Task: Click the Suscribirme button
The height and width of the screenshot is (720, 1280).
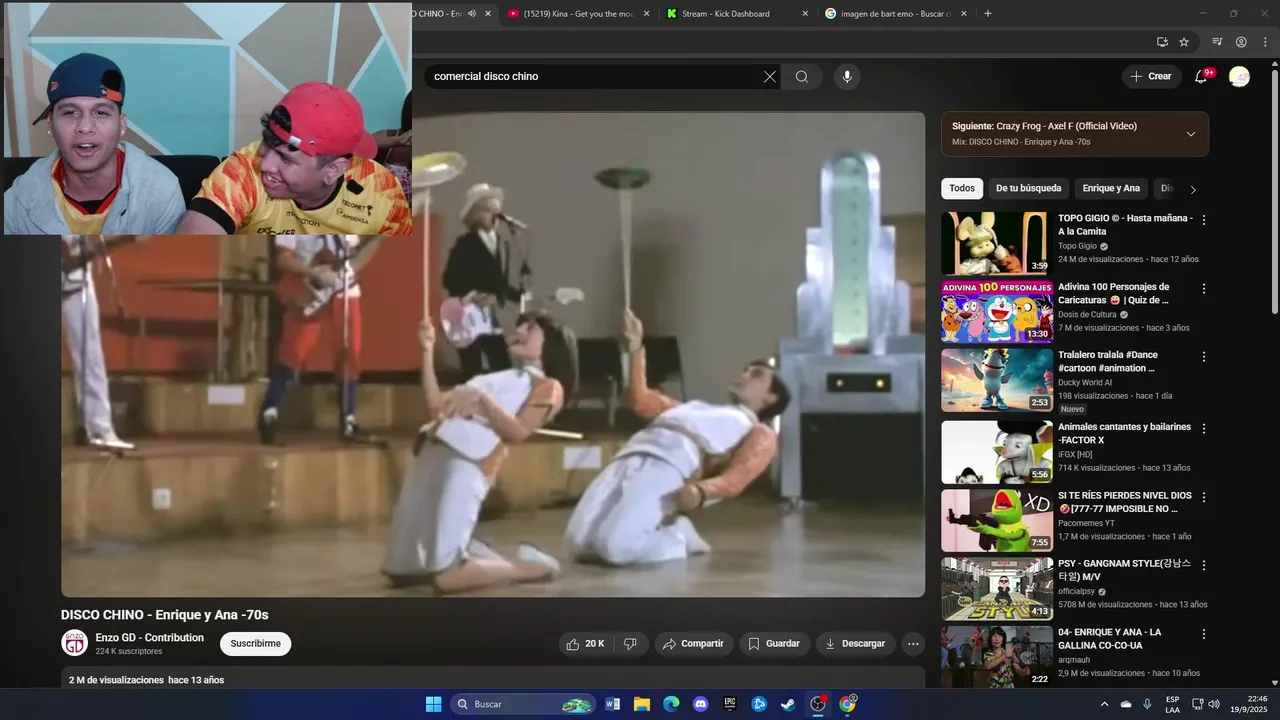Action: (256, 644)
